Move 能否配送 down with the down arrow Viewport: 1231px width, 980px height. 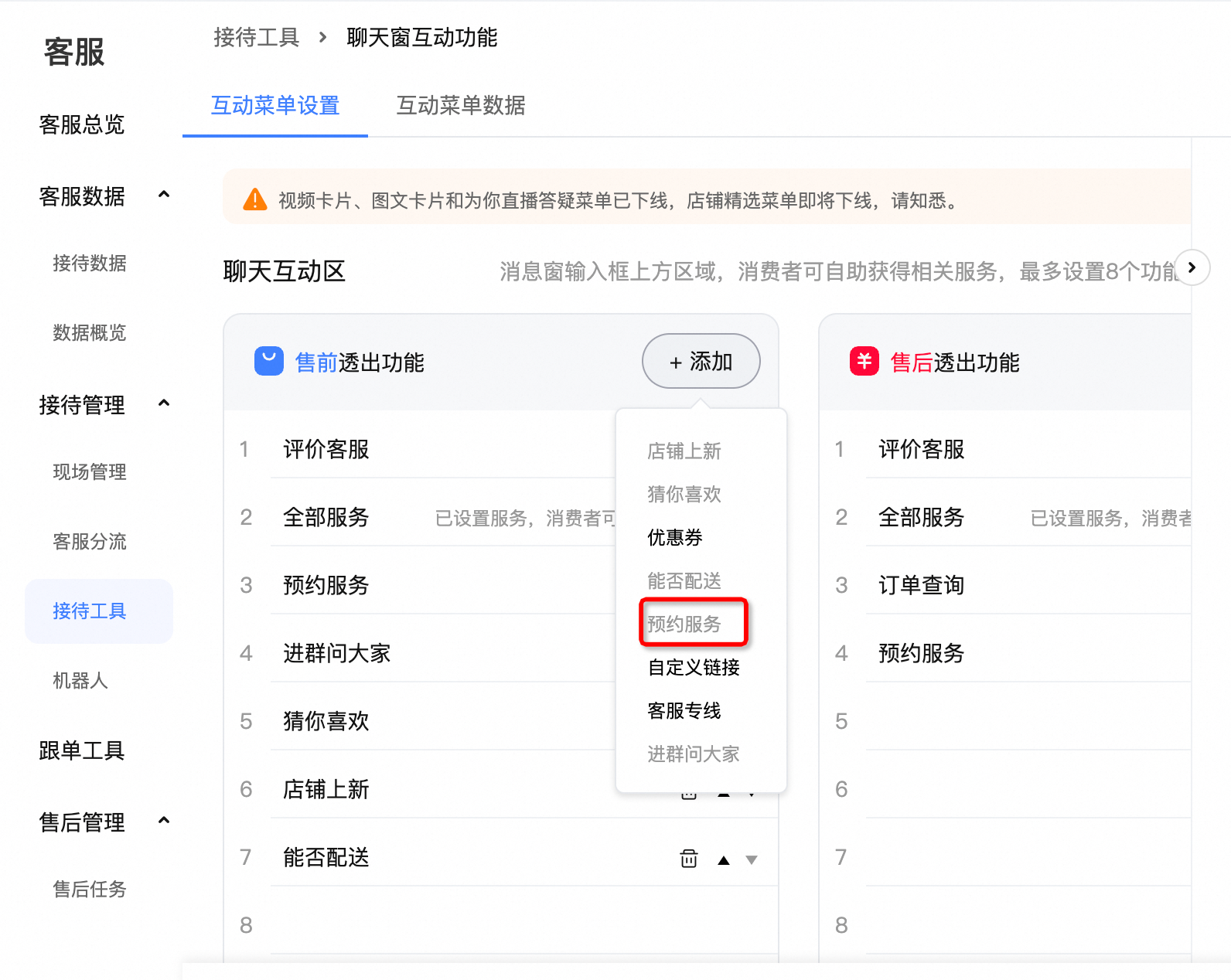click(752, 860)
